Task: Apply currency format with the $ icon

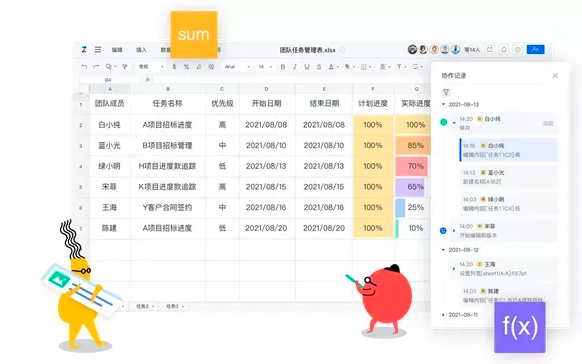Action: point(174,67)
